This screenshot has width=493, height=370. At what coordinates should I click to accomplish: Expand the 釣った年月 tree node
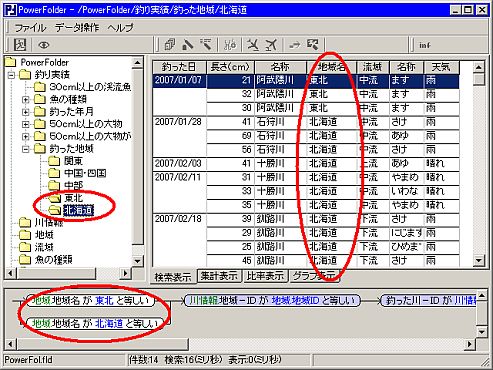click(x=26, y=112)
